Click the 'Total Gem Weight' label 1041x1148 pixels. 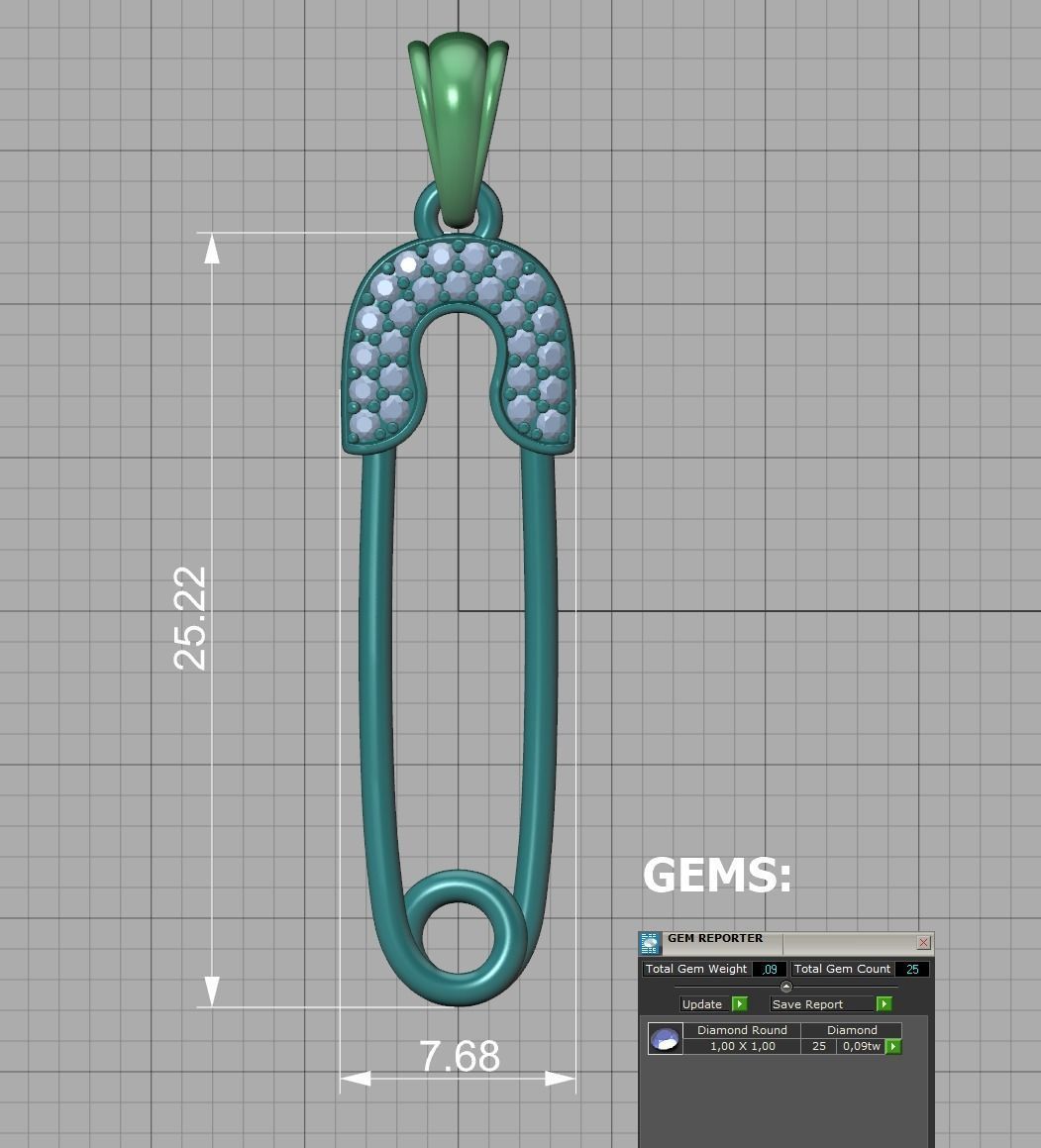695,969
